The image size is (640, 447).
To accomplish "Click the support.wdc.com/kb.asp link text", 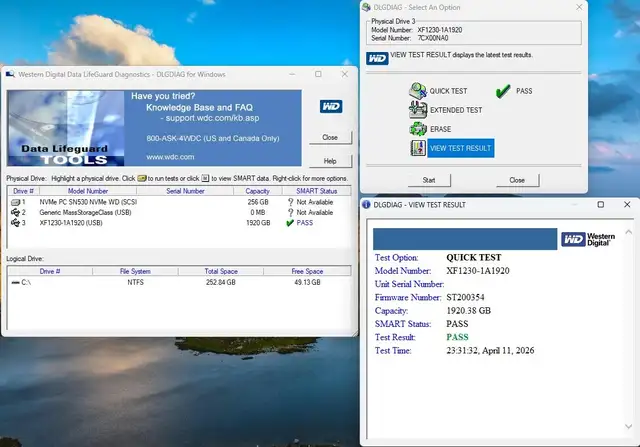I will (x=212, y=118).
